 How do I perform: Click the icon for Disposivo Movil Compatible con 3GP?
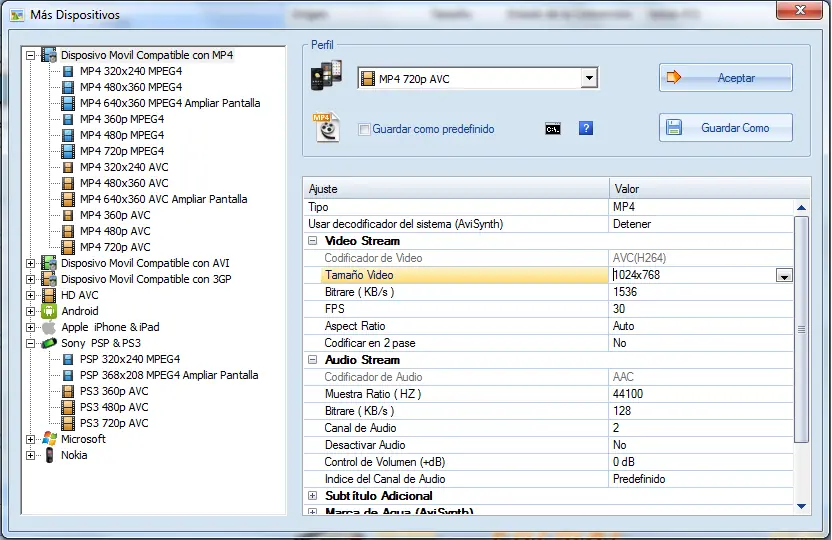pyautogui.click(x=49, y=279)
